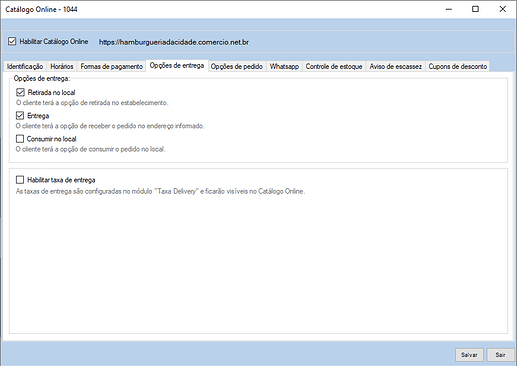
Task: Open the Identificação tab
Action: click(25, 66)
